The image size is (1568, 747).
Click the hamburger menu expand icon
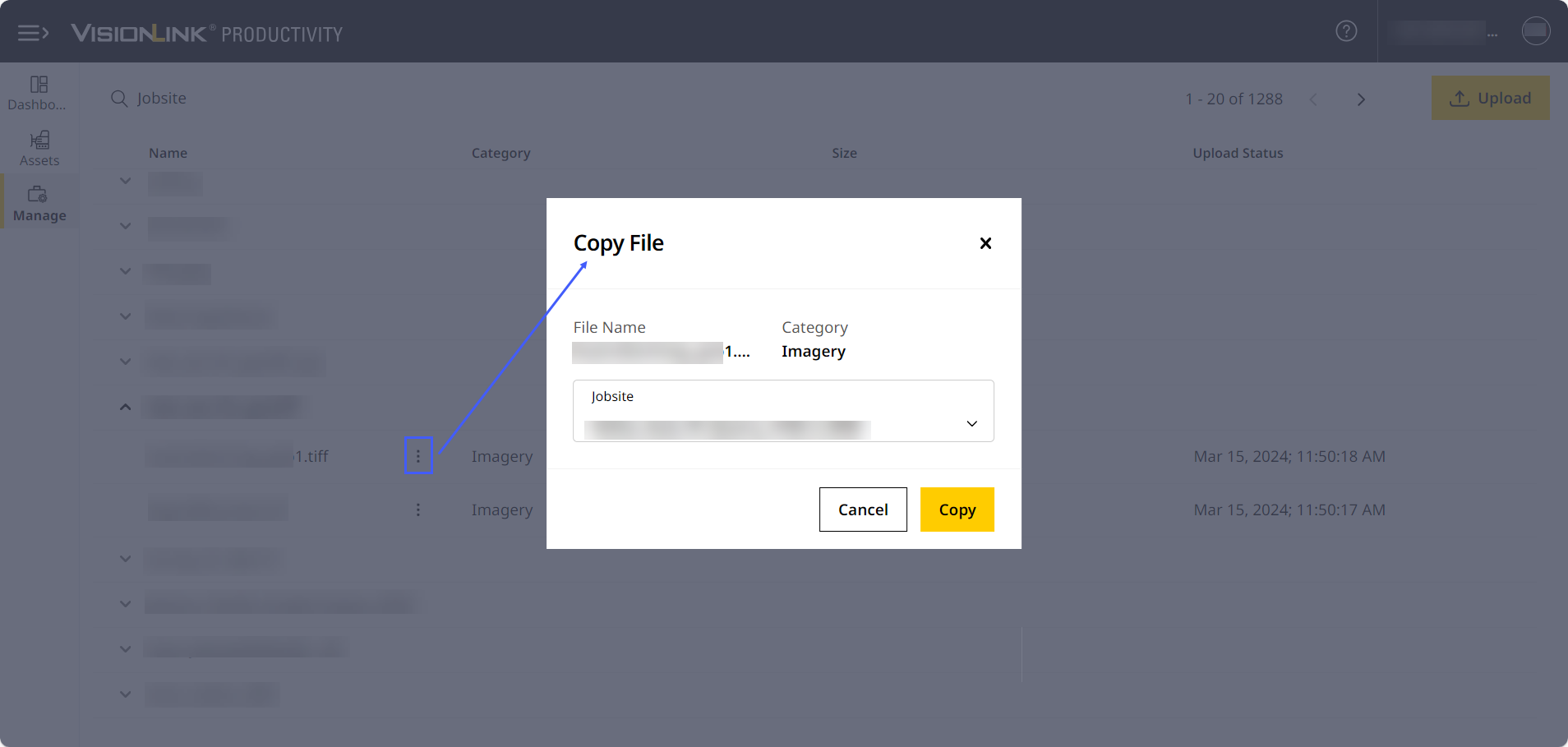tap(33, 33)
